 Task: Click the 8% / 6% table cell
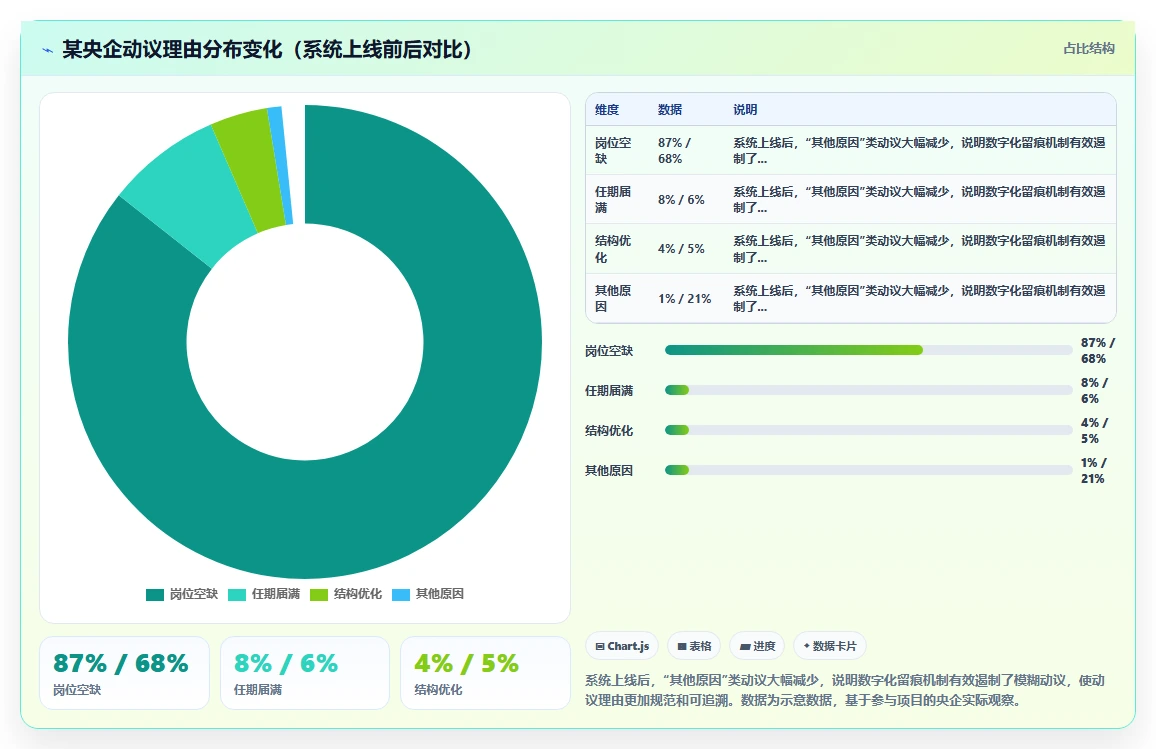[686, 200]
